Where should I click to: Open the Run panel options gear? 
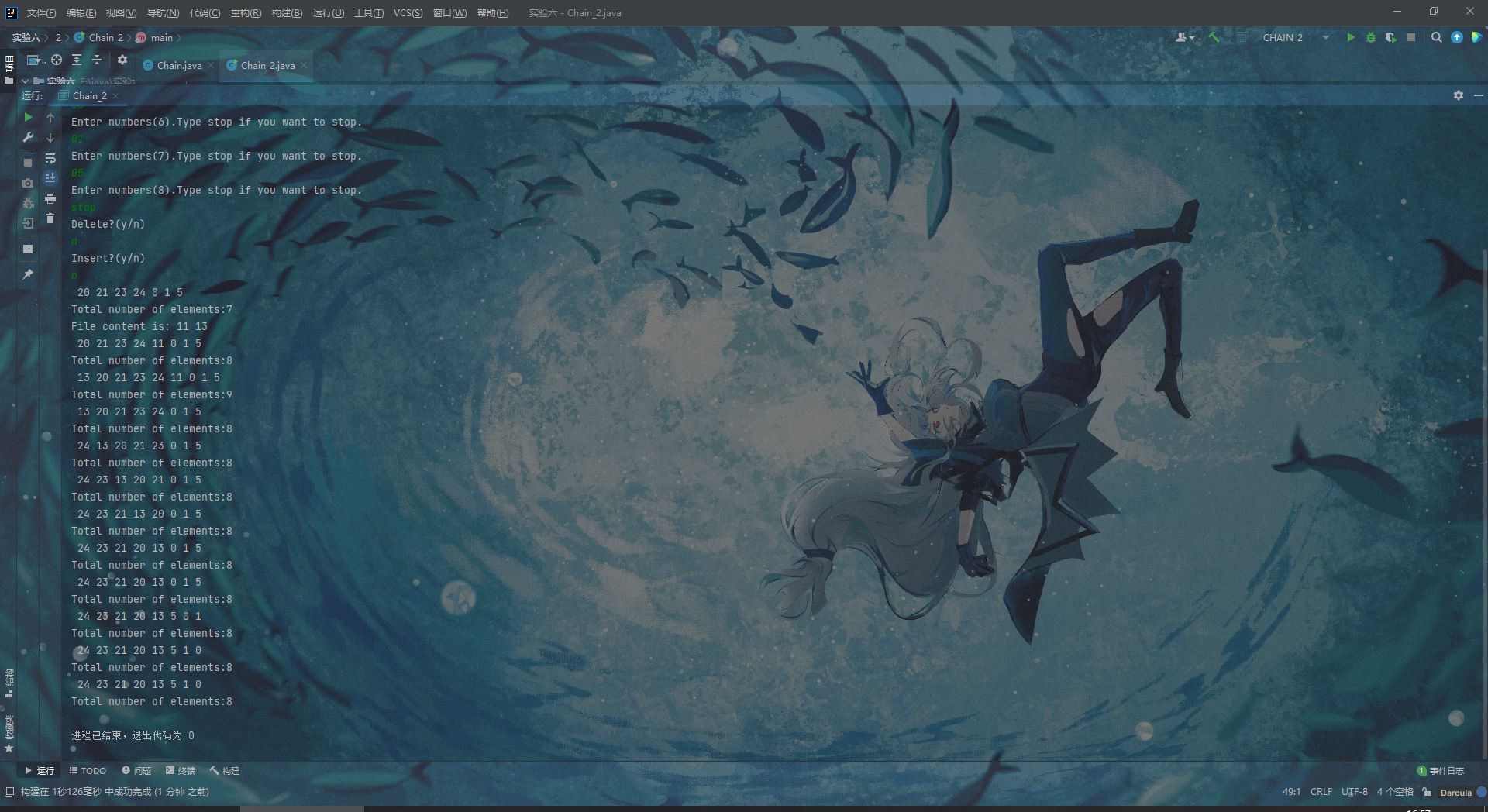tap(1459, 95)
